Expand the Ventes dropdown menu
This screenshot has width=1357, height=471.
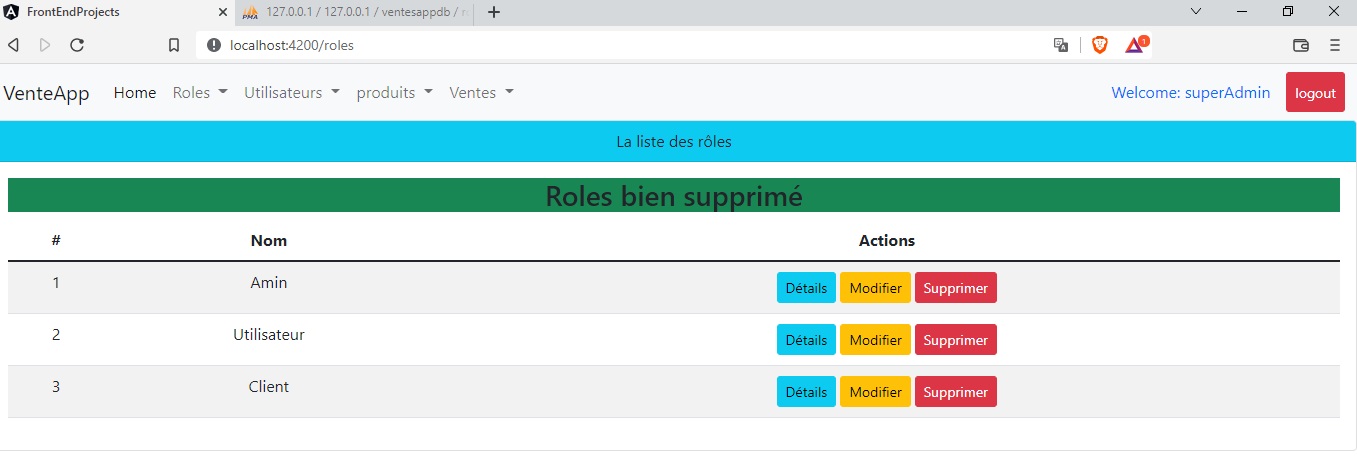point(481,92)
